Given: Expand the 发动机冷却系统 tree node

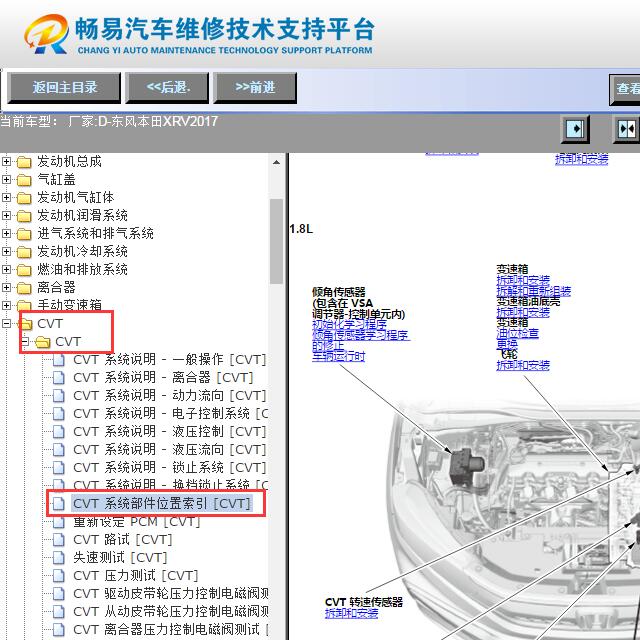Looking at the screenshot, I should 6,251.
